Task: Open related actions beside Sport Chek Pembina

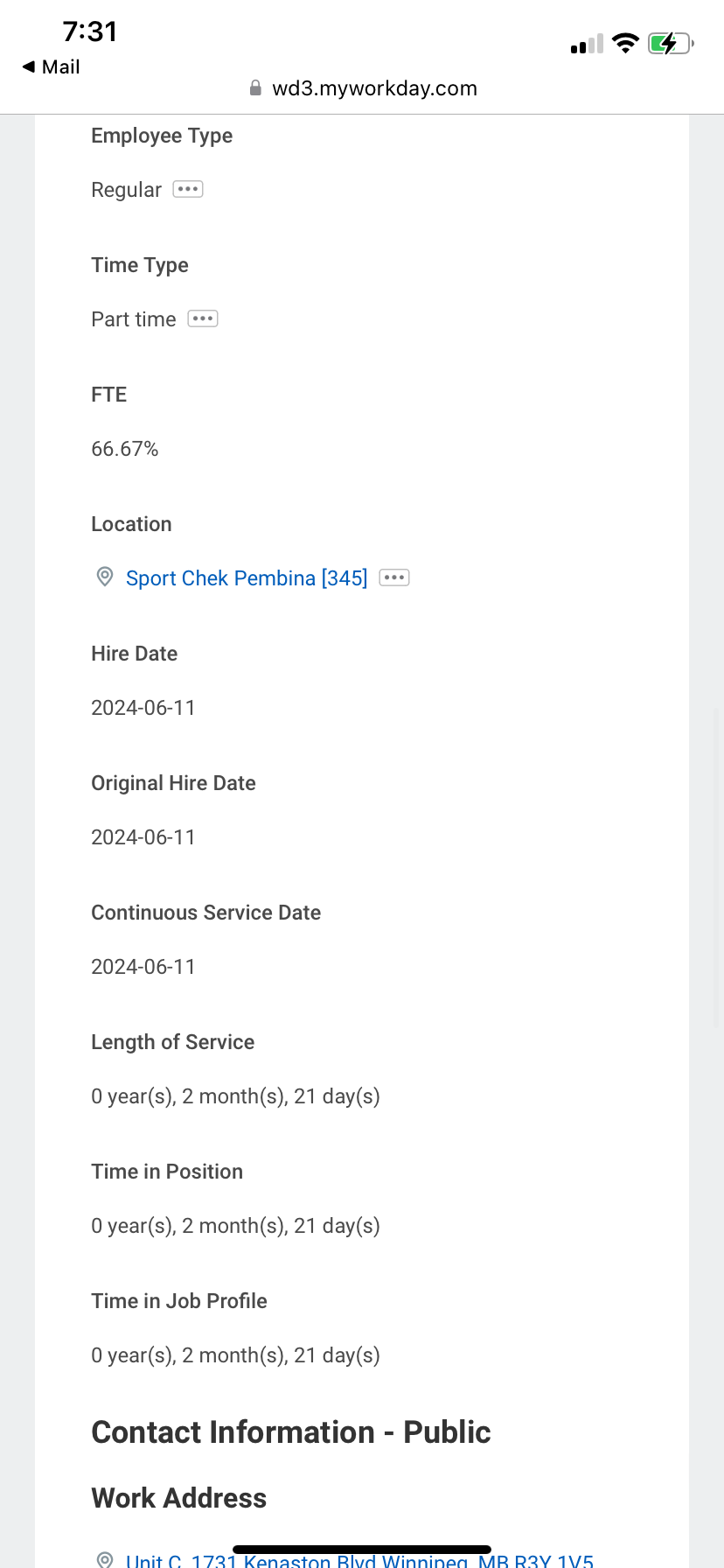Action: point(394,577)
